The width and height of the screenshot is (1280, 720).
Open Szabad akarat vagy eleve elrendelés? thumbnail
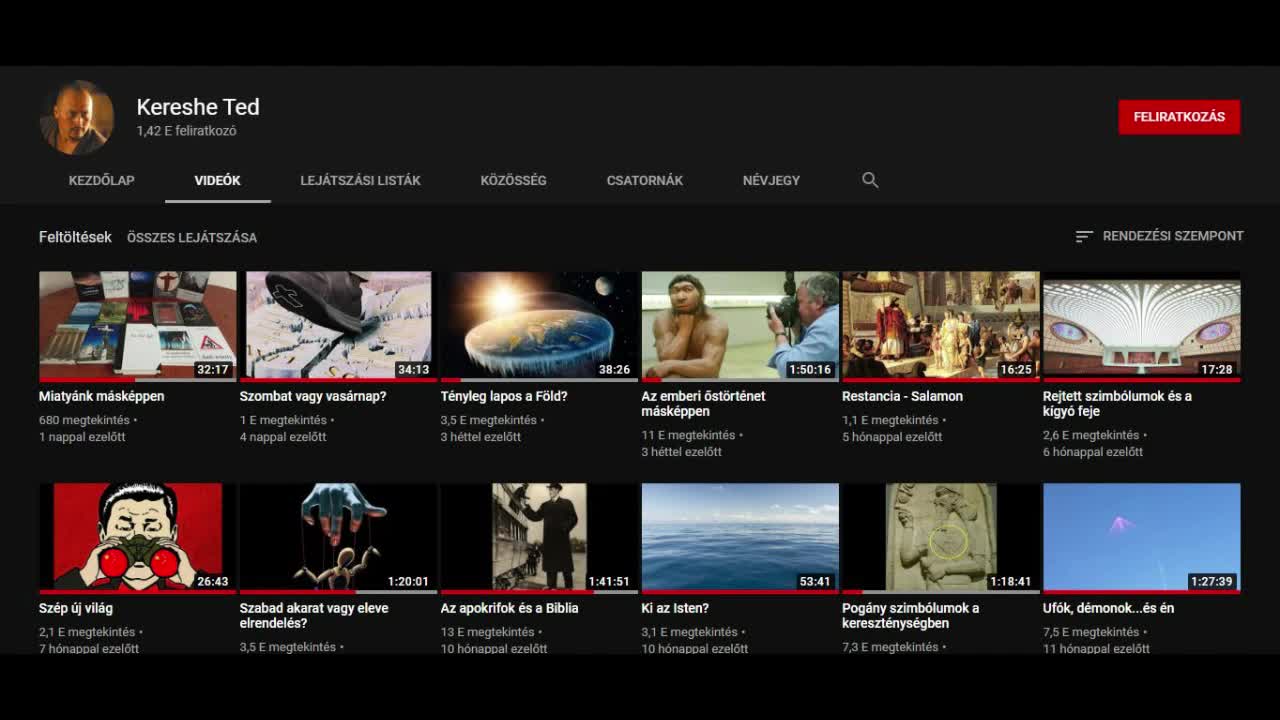coord(337,538)
